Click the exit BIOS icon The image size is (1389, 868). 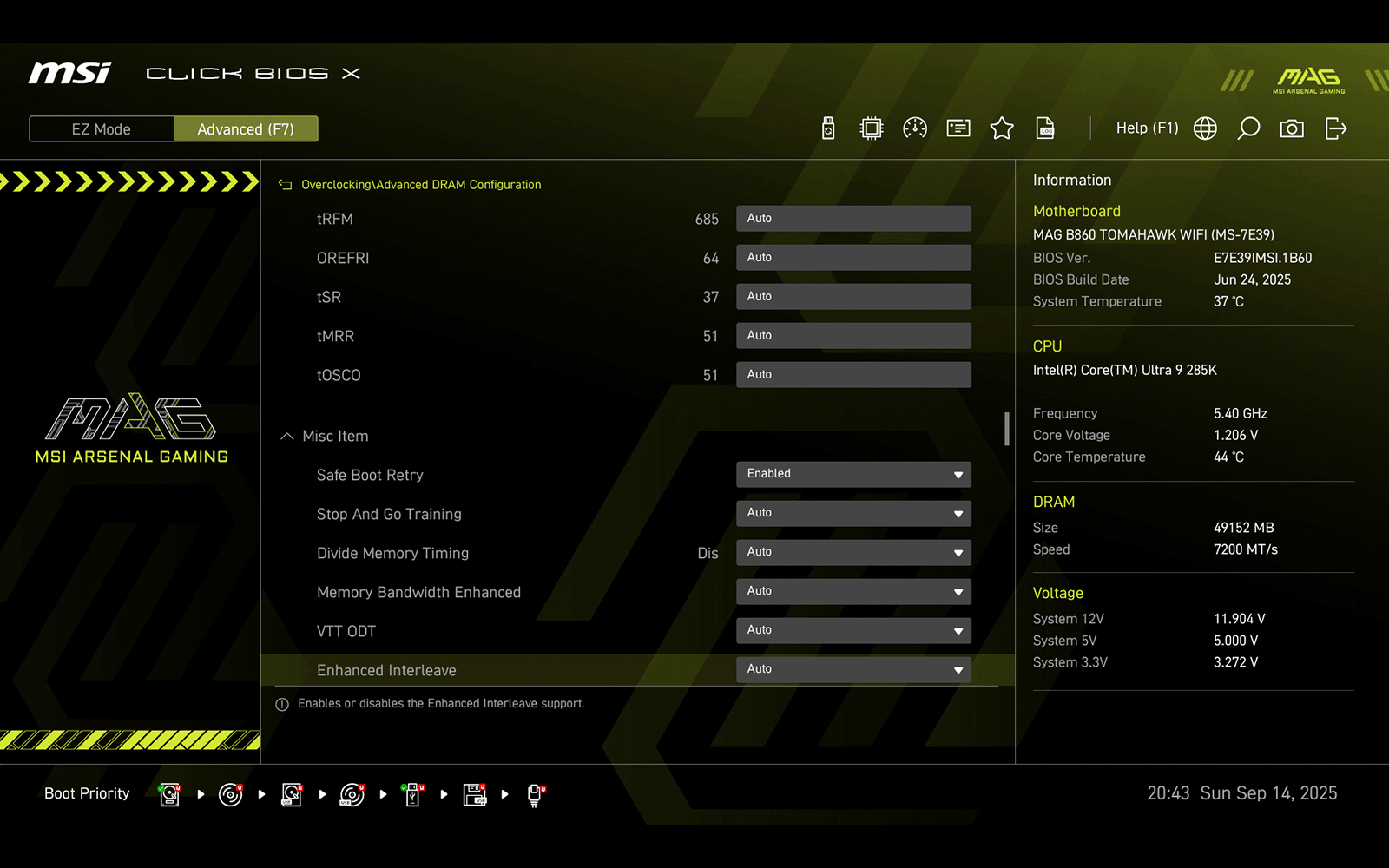click(x=1336, y=128)
